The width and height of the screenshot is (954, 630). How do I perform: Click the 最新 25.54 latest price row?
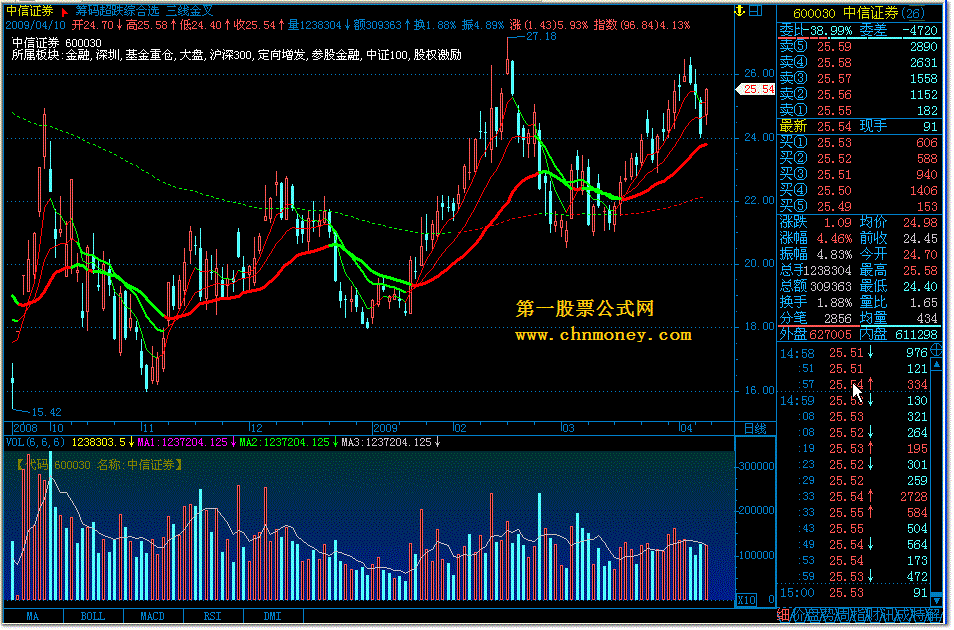click(x=858, y=126)
